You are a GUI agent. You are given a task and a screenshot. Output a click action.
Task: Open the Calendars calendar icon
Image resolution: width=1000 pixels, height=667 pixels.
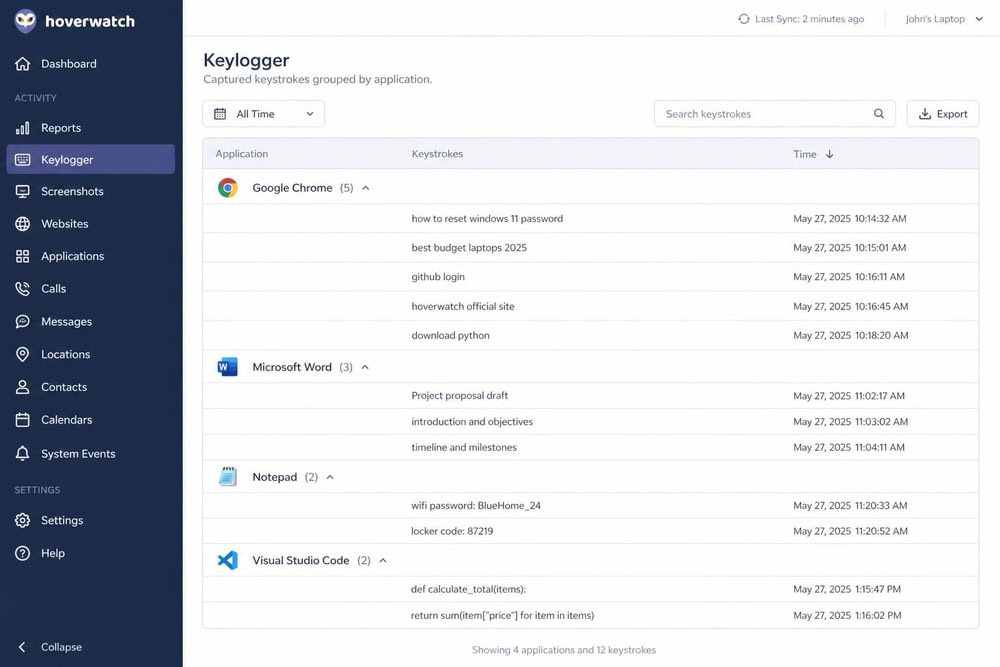(22, 420)
